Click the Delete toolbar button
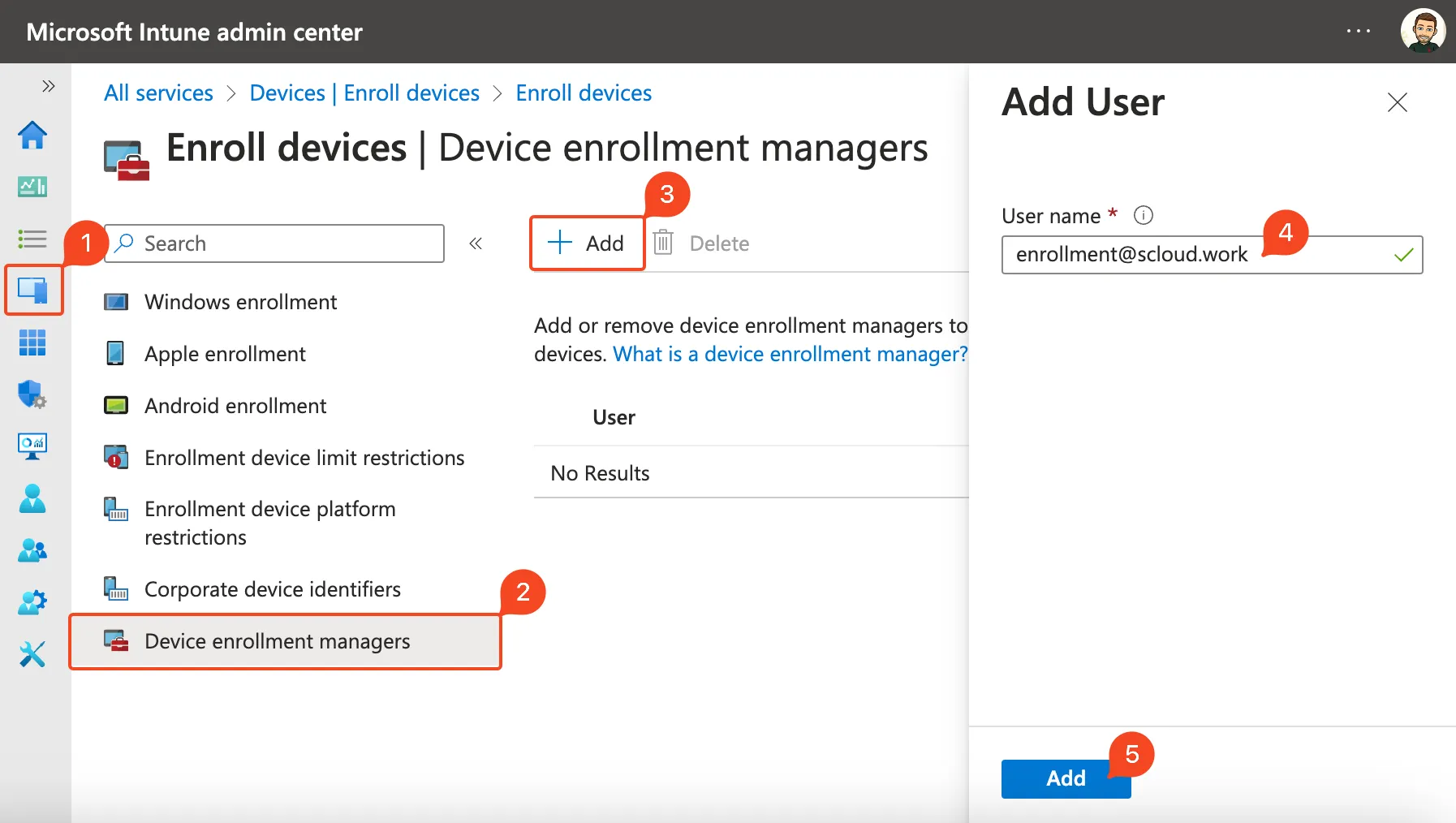The image size is (1456, 823). tap(701, 243)
